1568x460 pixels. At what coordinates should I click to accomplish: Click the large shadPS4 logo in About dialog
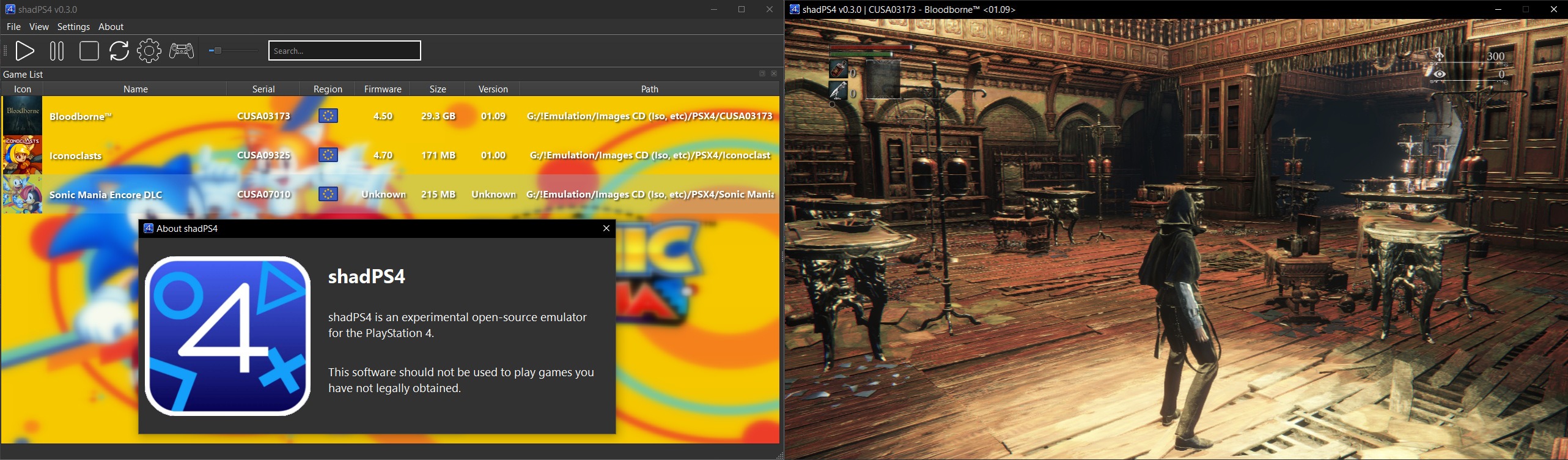click(x=227, y=336)
